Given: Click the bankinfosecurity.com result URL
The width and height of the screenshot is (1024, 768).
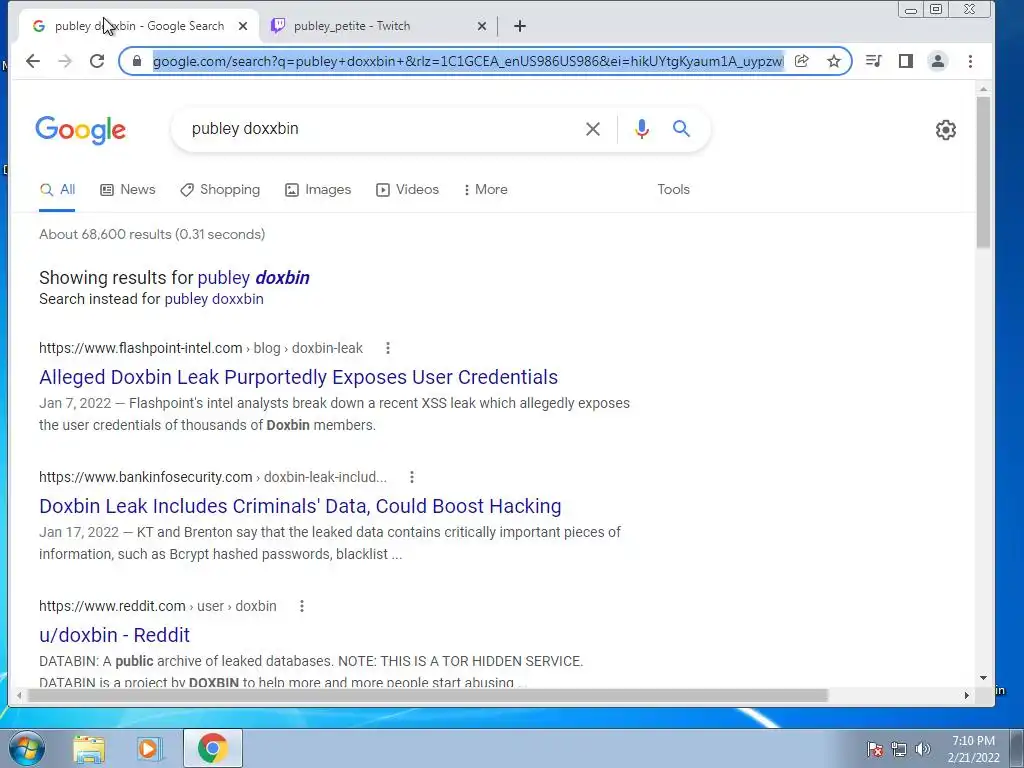Looking at the screenshot, I should pyautogui.click(x=213, y=477).
